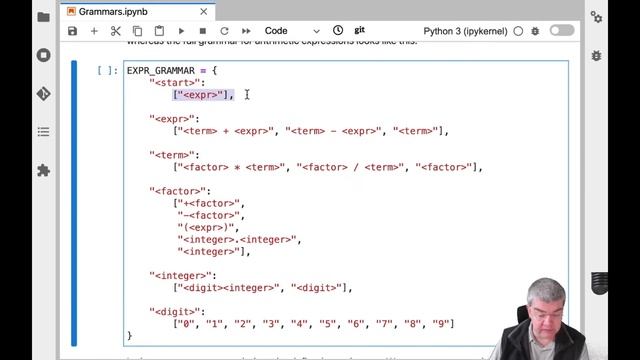Viewport: 640px width, 360px height.
Task: Close the Grammars.ipynb tab
Action: pyautogui.click(x=203, y=12)
